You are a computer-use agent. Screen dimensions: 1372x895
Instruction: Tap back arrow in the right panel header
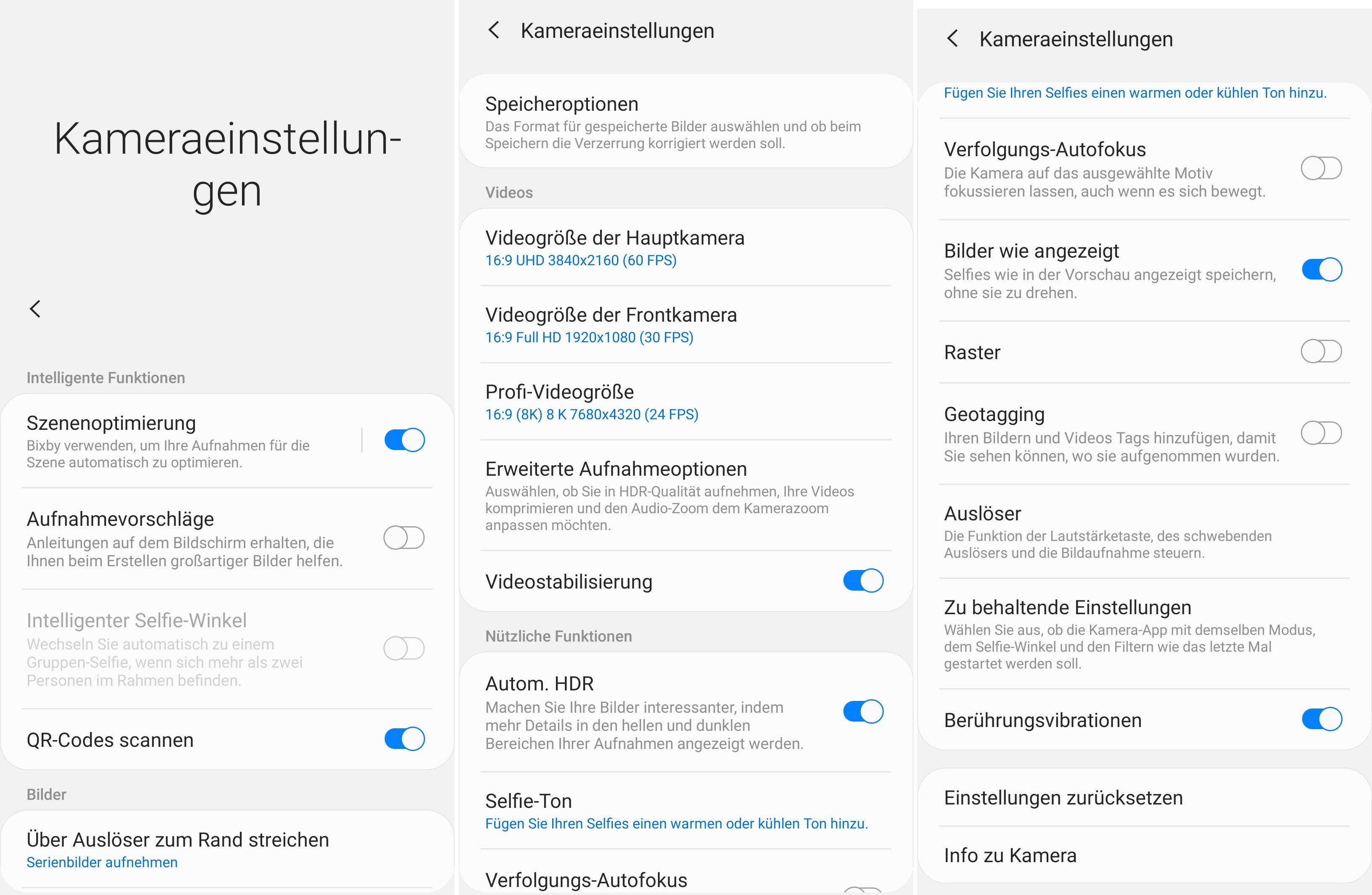coord(952,39)
